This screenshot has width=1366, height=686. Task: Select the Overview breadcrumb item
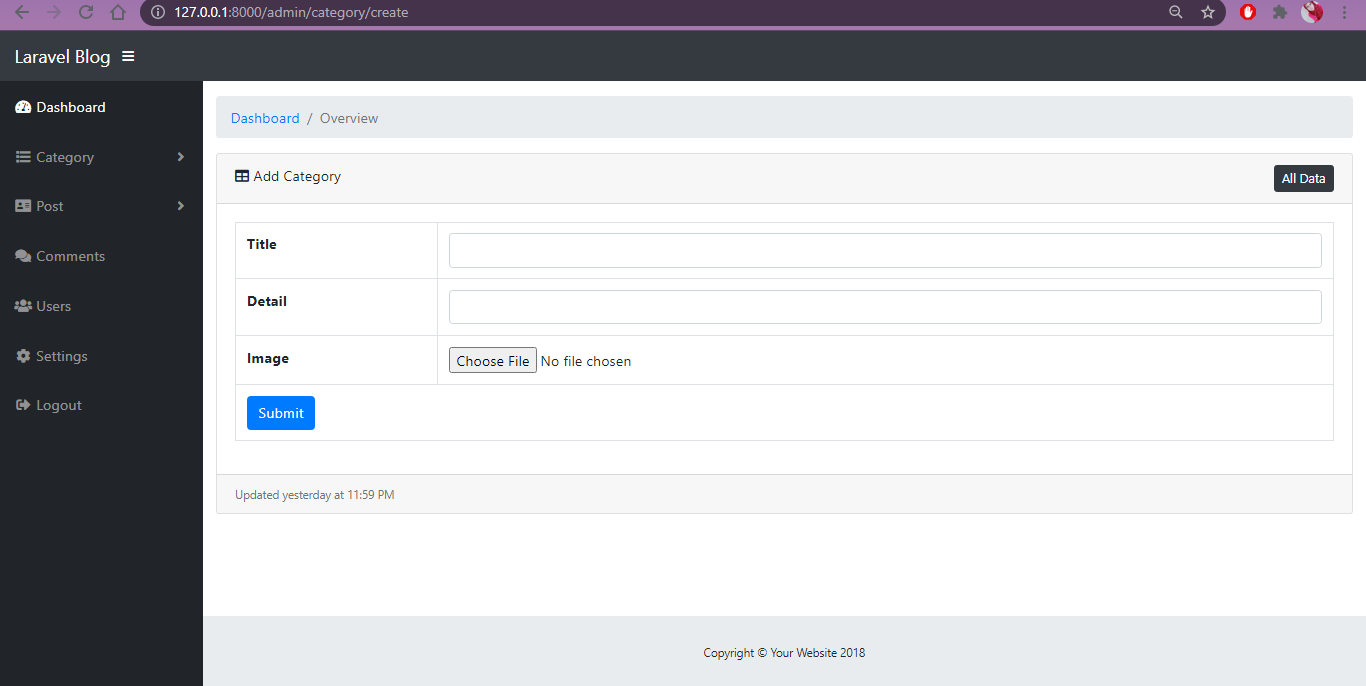pos(348,118)
